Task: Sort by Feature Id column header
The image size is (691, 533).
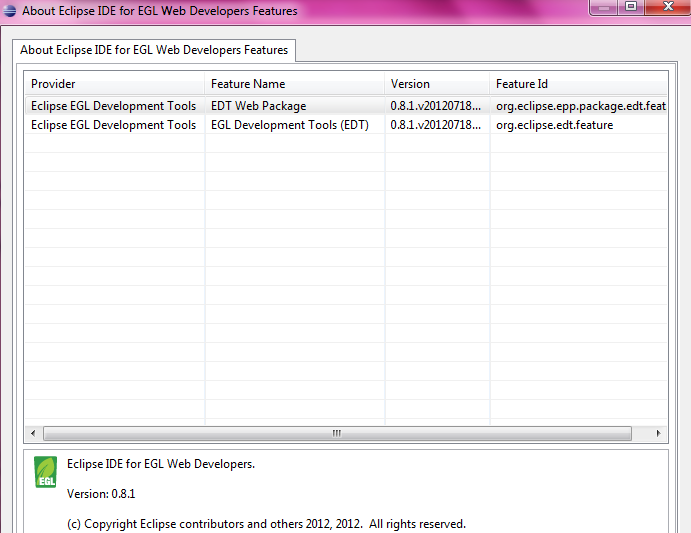Action: click(578, 84)
